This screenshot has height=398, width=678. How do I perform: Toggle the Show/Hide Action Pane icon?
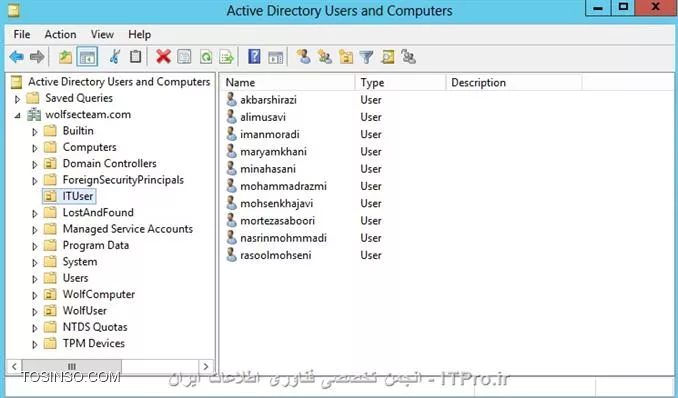click(275, 57)
